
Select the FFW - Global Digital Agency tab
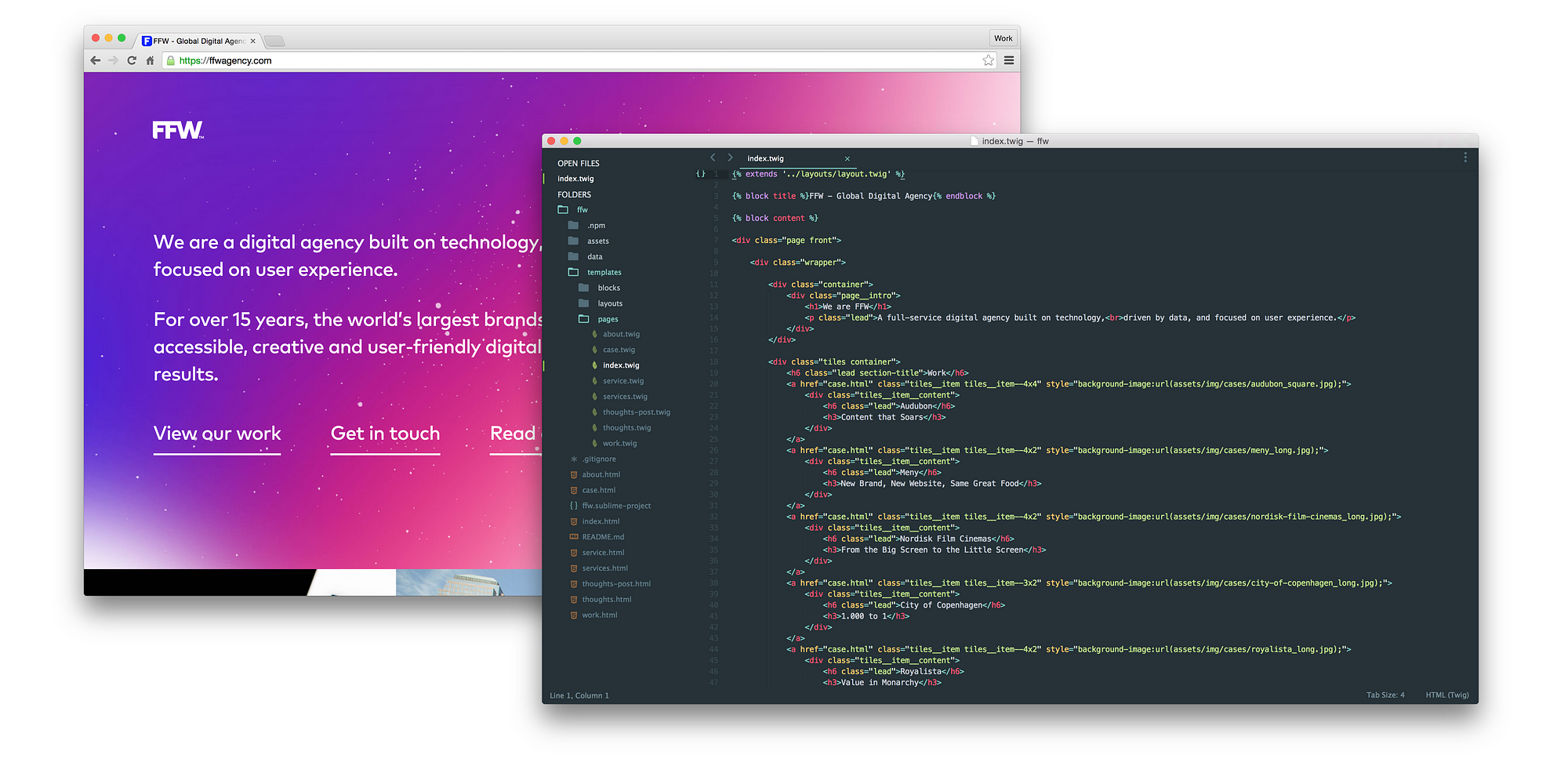click(x=198, y=41)
